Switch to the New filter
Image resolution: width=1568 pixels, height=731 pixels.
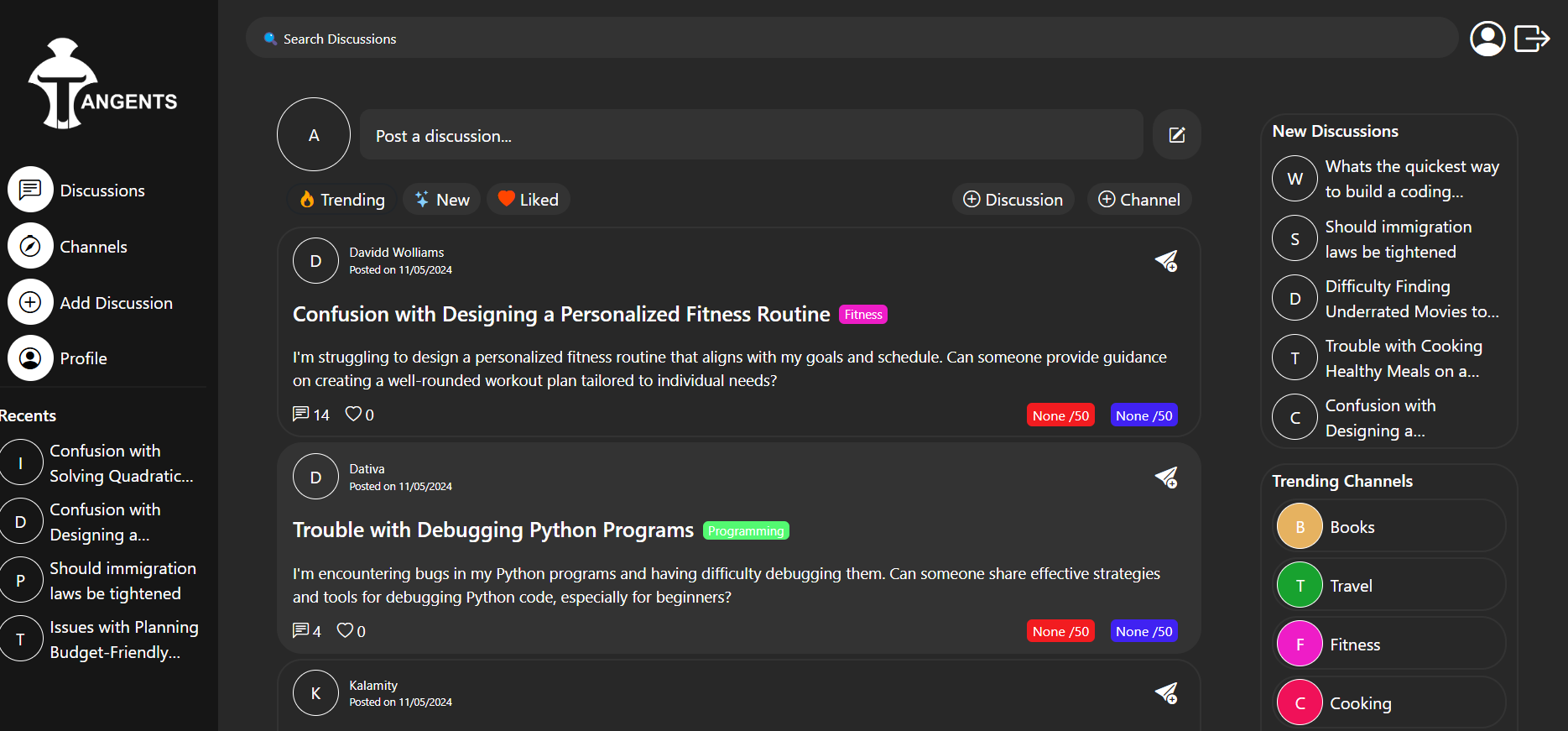(441, 200)
